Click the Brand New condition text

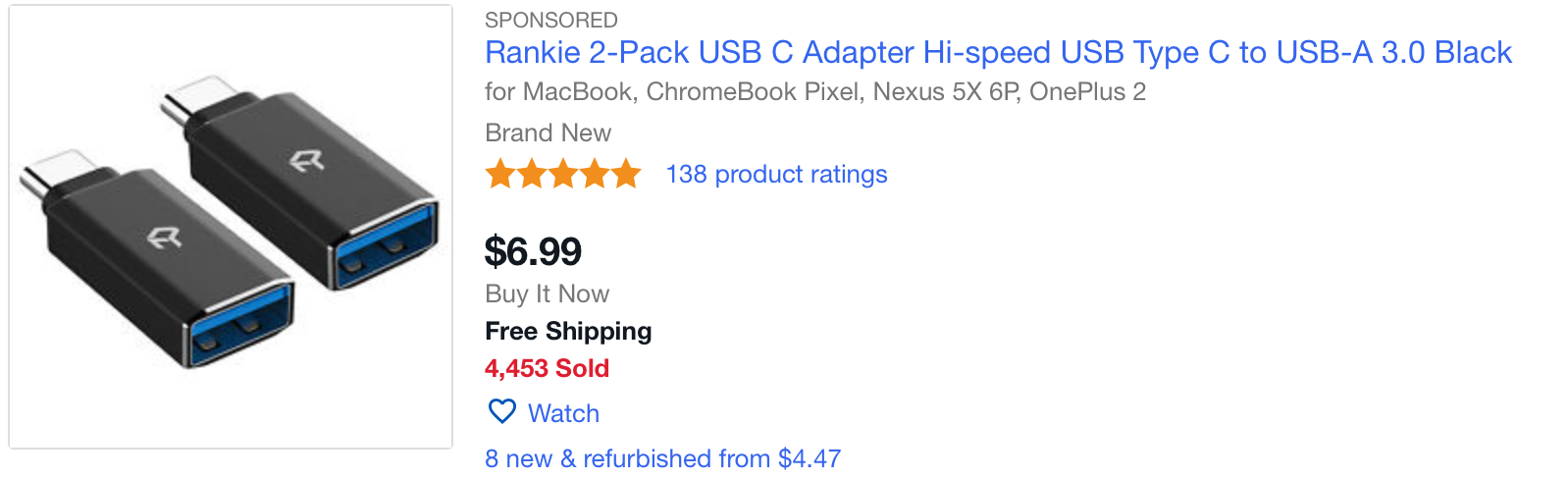tap(548, 133)
